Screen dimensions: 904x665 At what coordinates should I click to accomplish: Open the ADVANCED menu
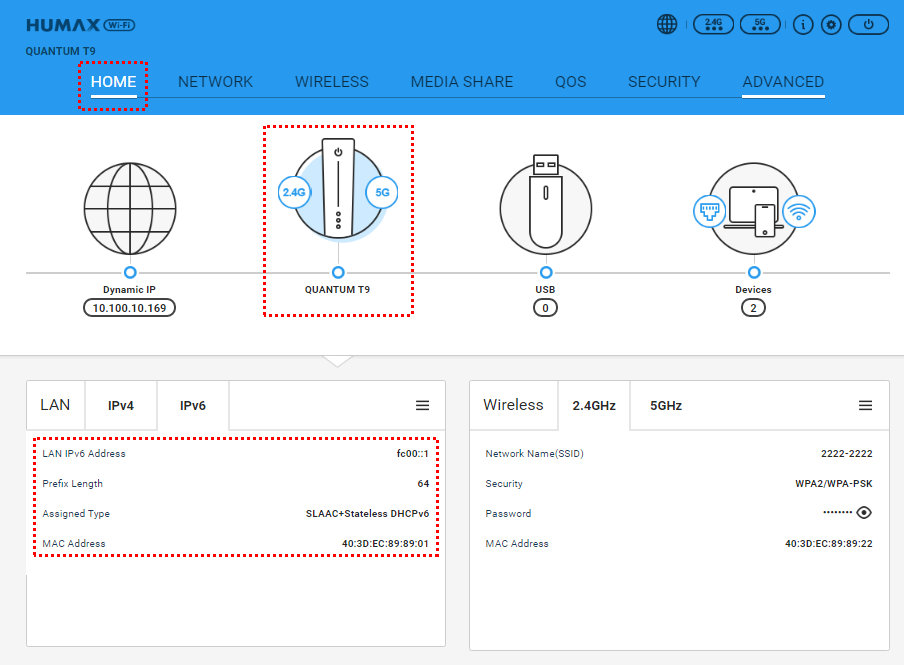pyautogui.click(x=783, y=82)
